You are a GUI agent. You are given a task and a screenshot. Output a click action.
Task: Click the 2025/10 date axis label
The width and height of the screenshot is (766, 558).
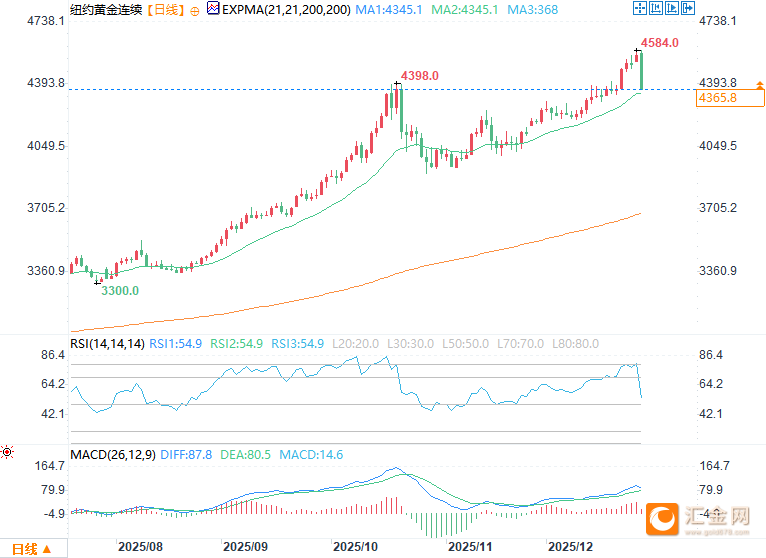355,546
